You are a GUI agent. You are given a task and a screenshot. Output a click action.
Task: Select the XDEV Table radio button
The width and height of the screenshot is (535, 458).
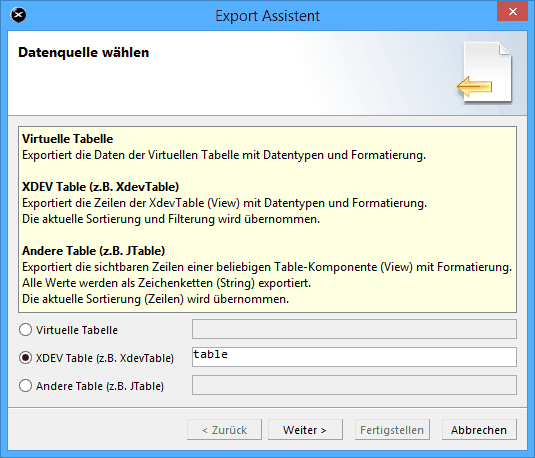pyautogui.click(x=26, y=358)
